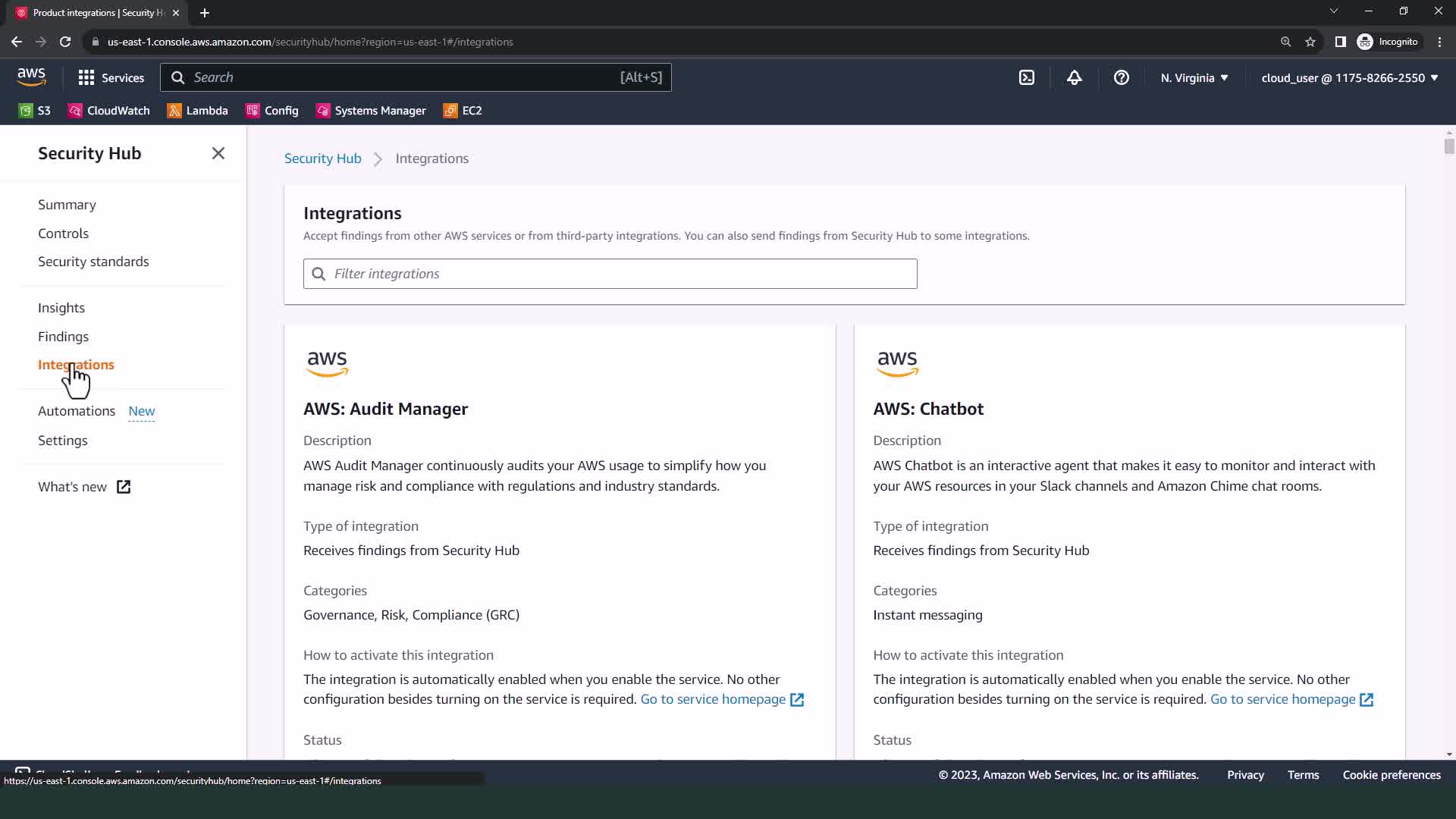Open the notifications bell icon
Image resolution: width=1456 pixels, height=819 pixels.
1074,77
